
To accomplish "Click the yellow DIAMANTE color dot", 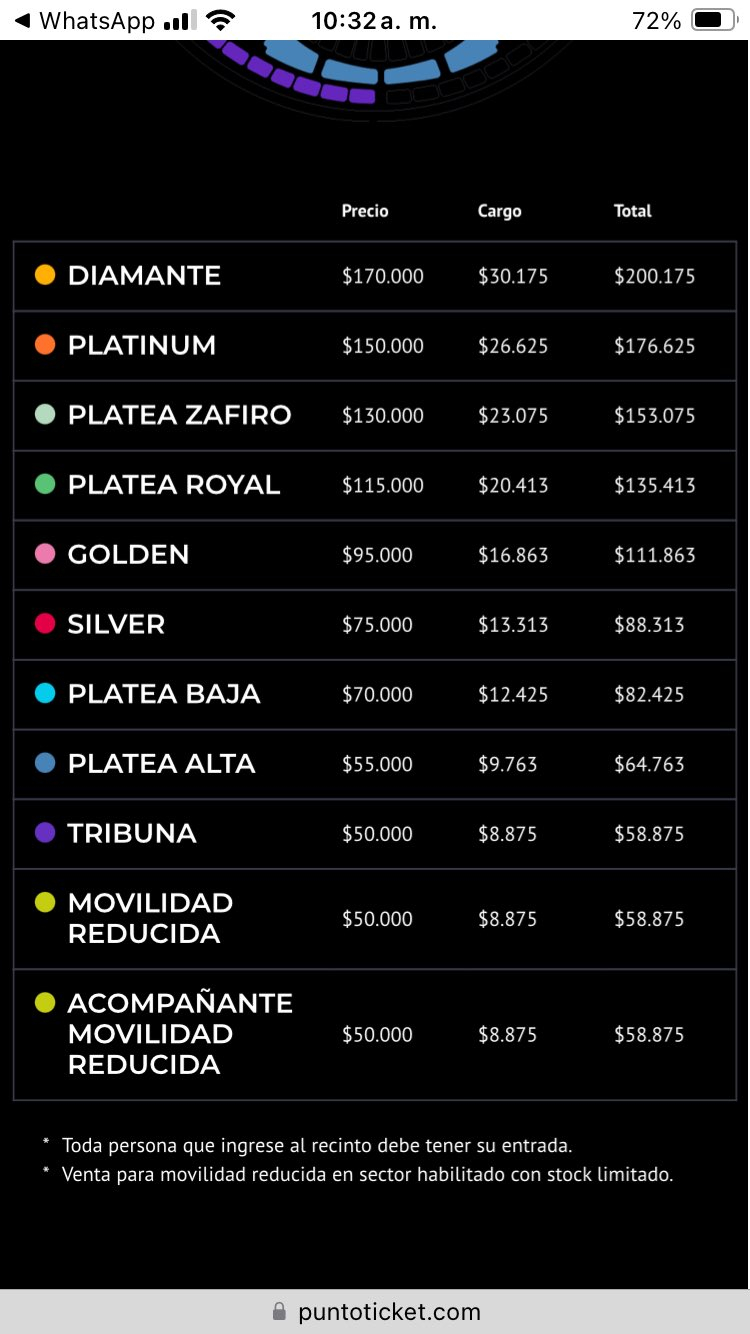I will click(45, 275).
